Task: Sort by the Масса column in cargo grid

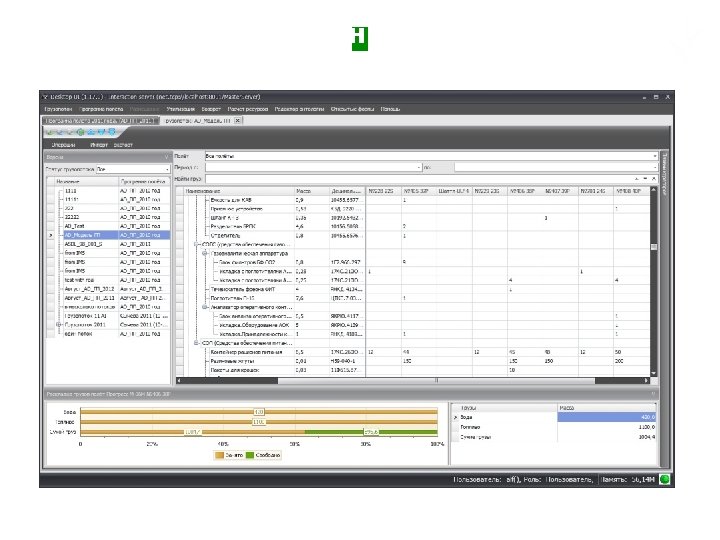Action: 311,191
